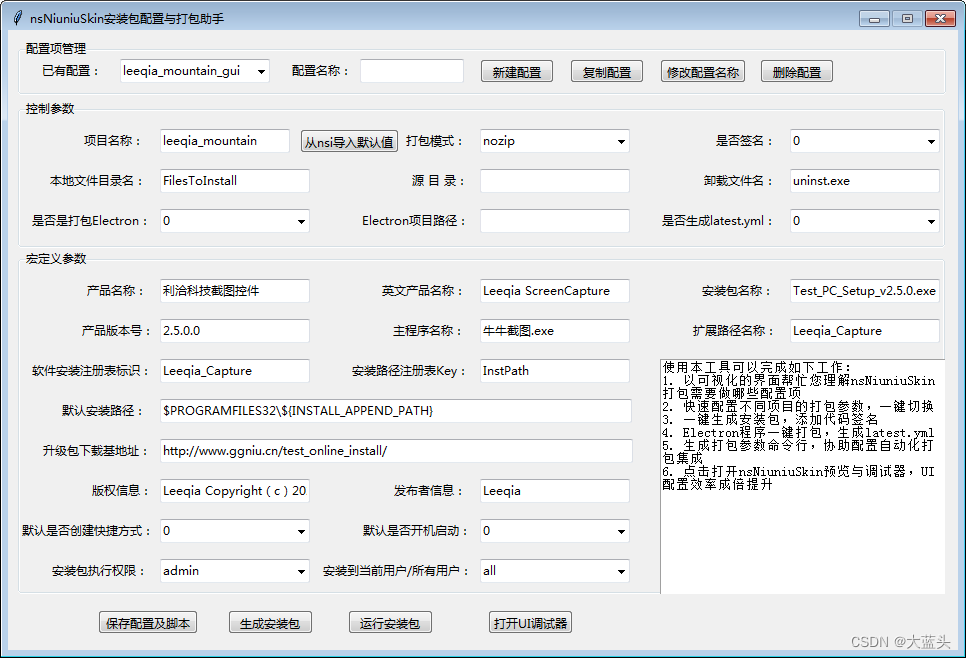
Task: Click the 保存配置及脚本 button
Action: click(x=148, y=622)
